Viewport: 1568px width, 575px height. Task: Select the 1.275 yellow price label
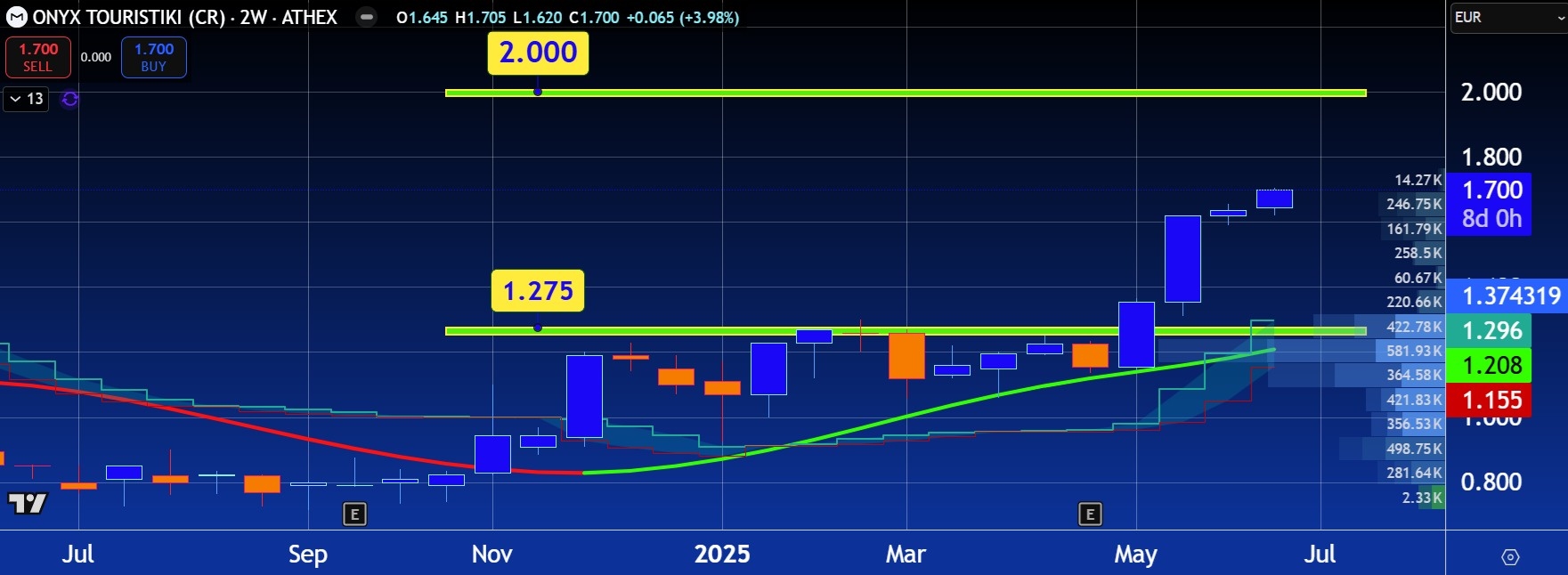click(x=538, y=291)
